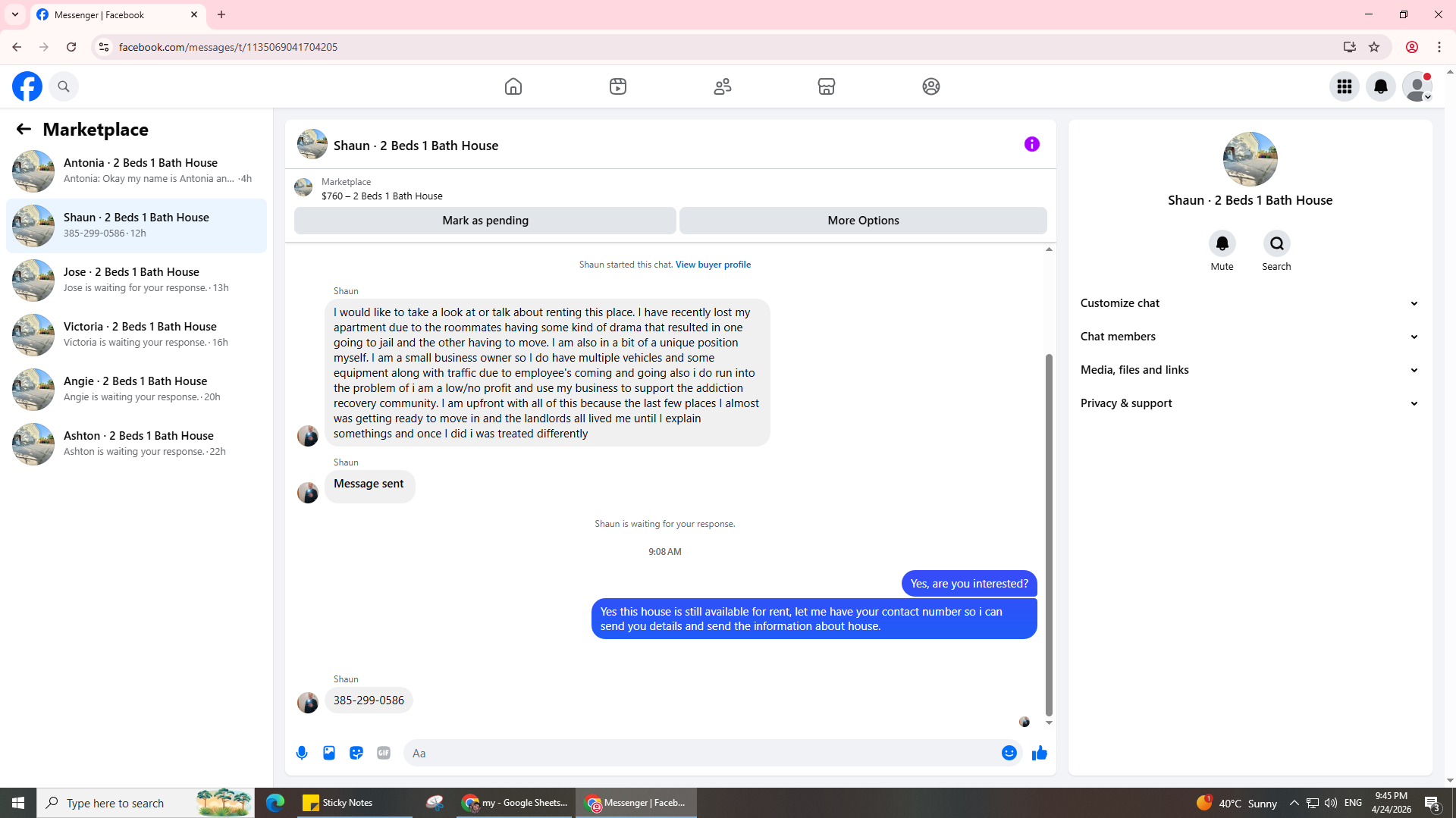The image size is (1456, 818).
Task: Attach a photo using the image icon
Action: pyautogui.click(x=329, y=753)
